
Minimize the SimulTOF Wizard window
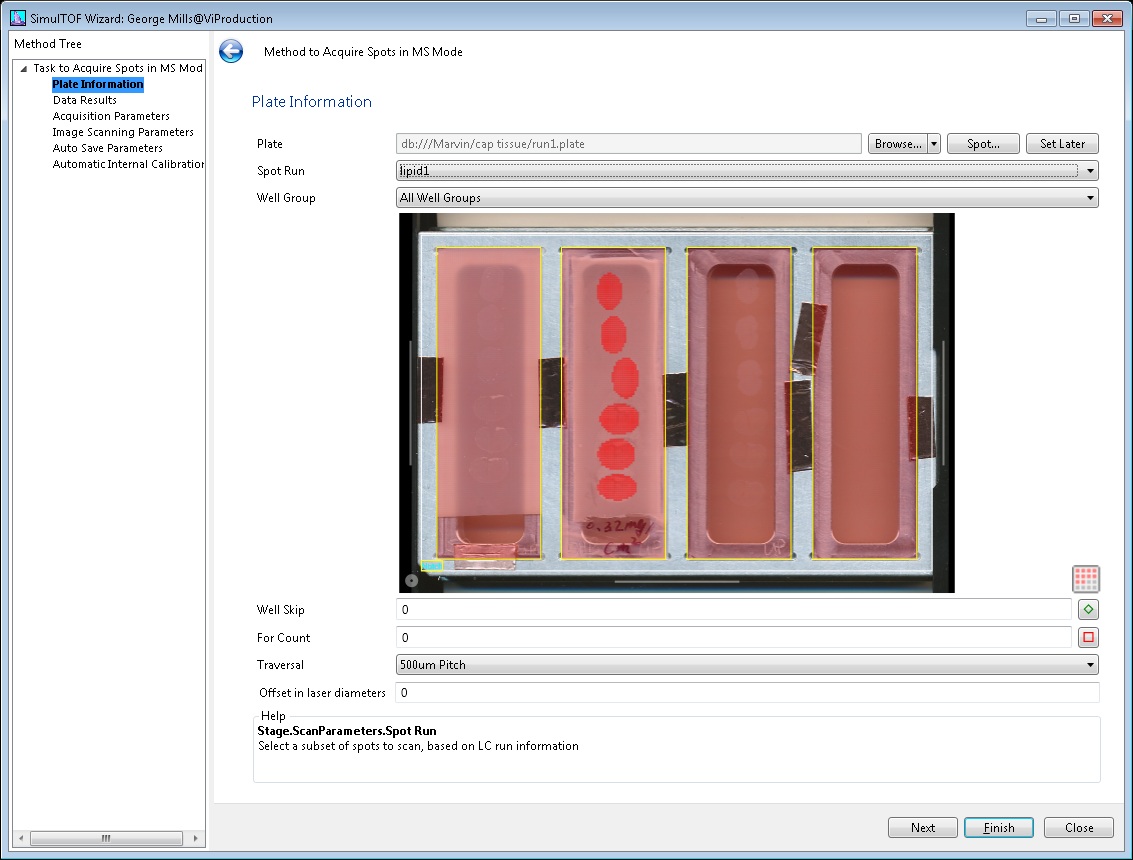click(1041, 19)
